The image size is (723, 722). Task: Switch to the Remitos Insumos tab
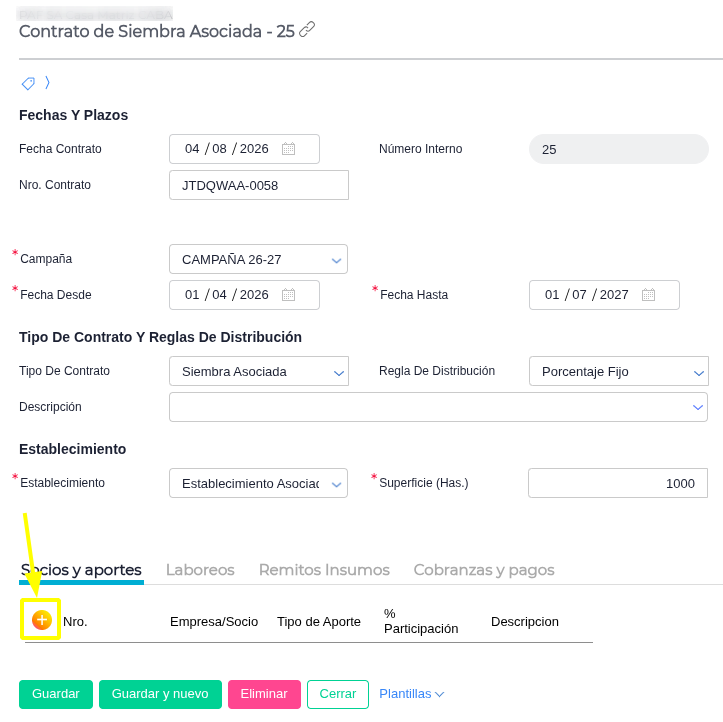[324, 570]
